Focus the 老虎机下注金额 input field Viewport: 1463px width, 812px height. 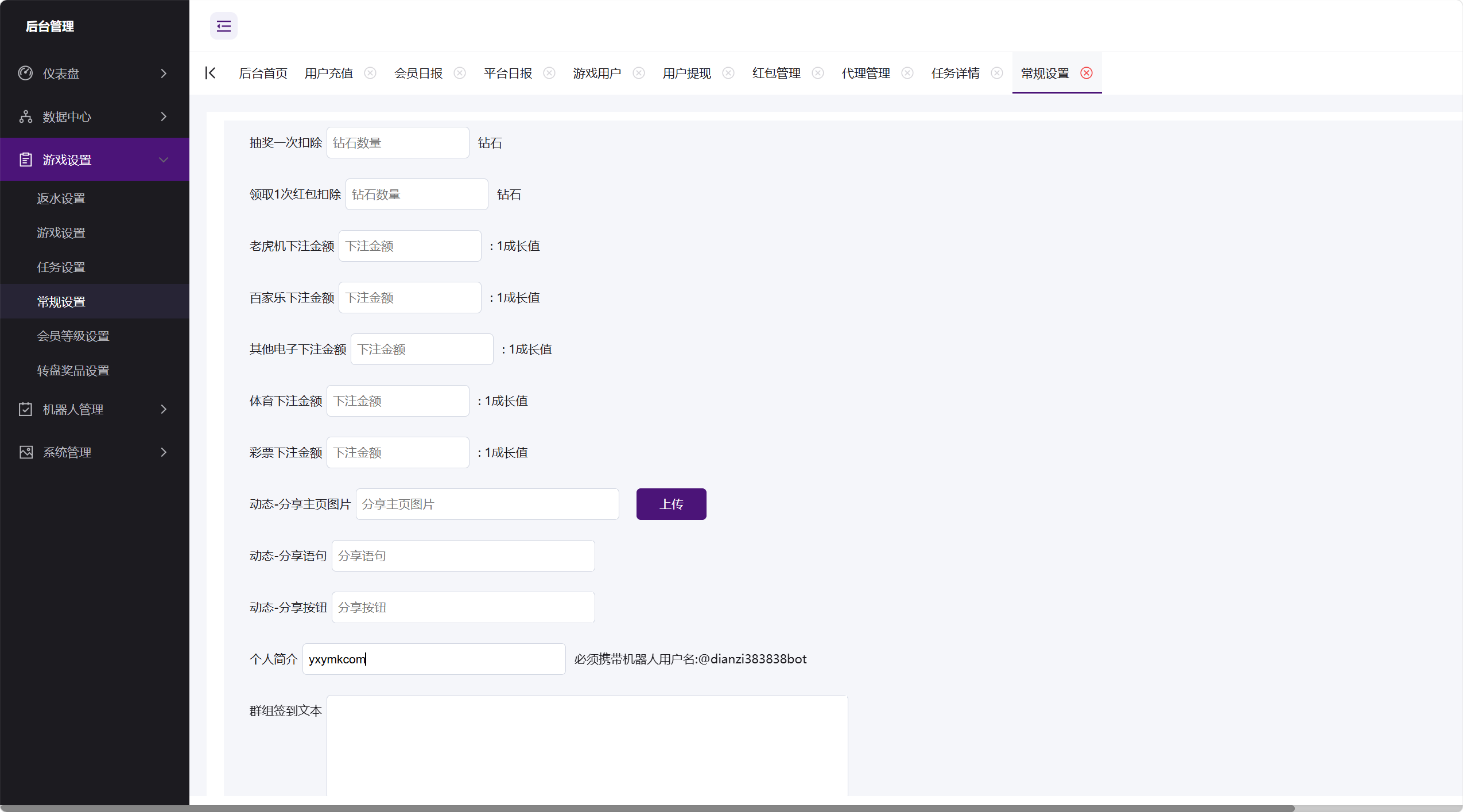click(x=410, y=246)
